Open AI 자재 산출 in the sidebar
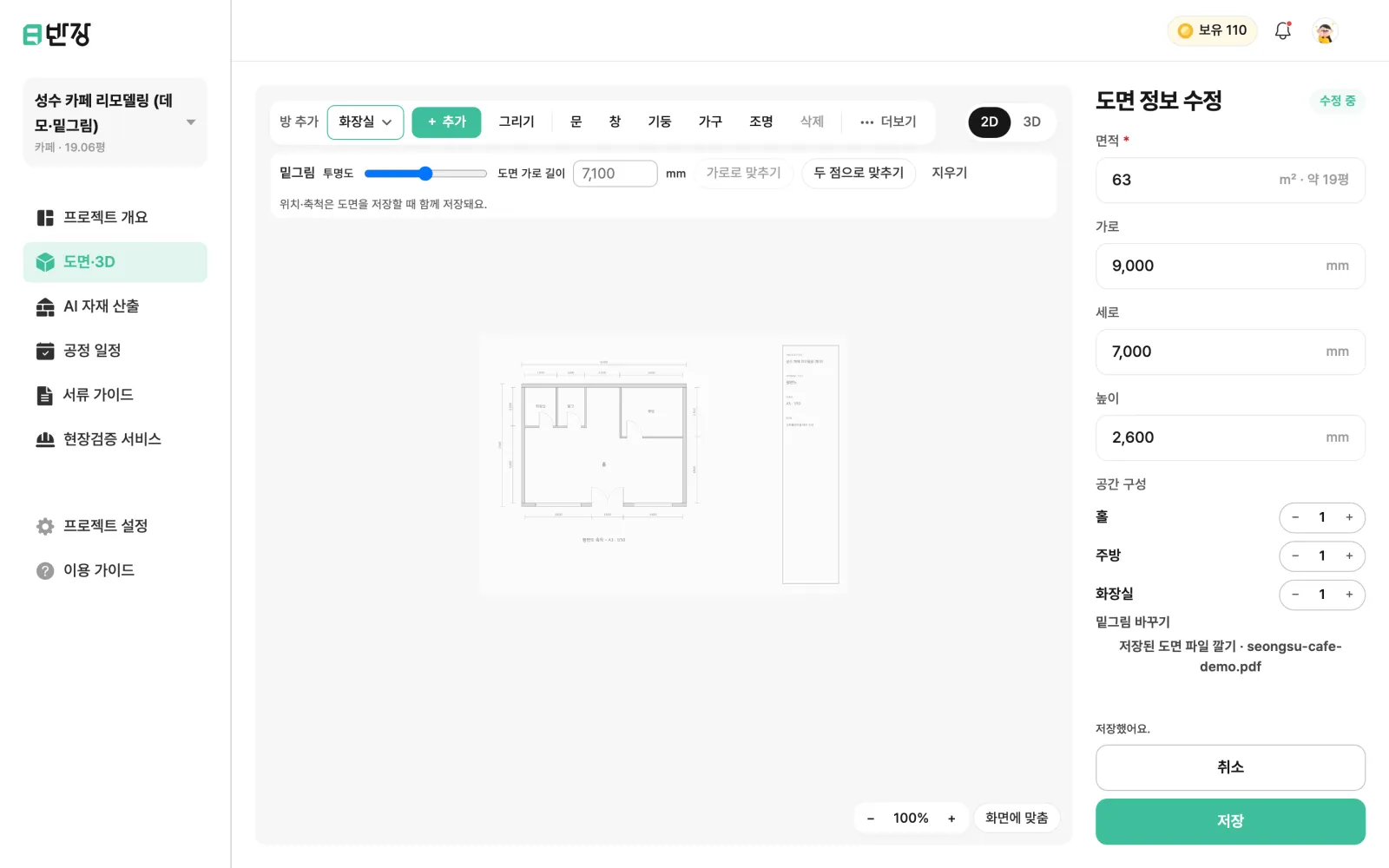The image size is (1389, 868). 115,306
